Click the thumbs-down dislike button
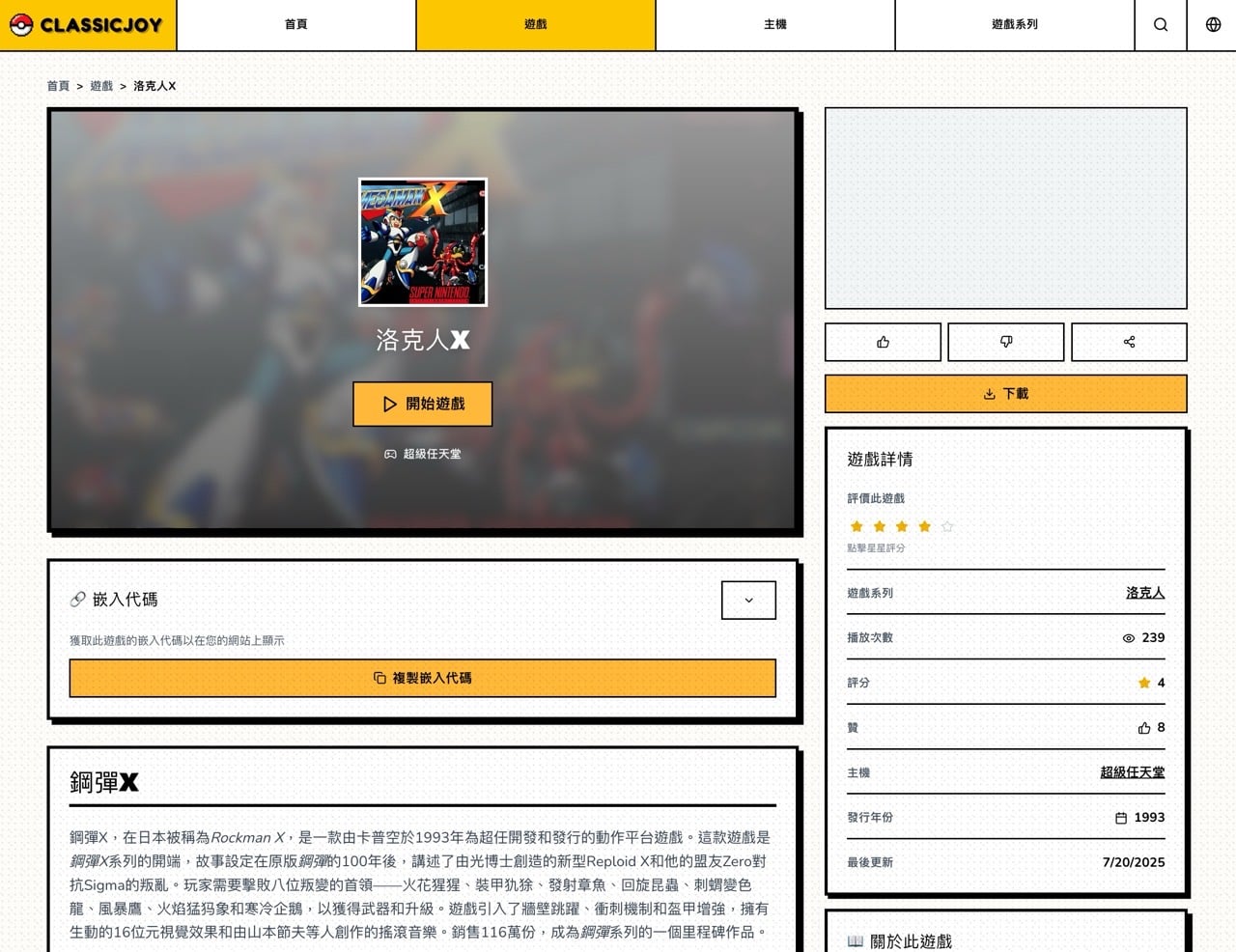 pos(1006,342)
